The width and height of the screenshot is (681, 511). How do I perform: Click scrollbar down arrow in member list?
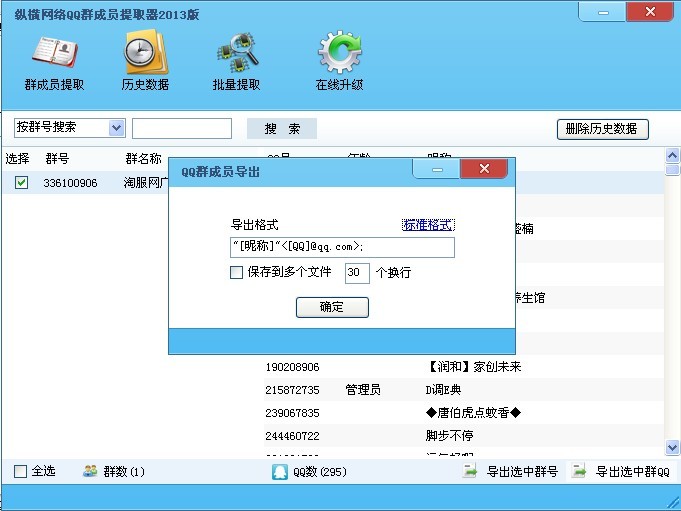tap(672, 447)
